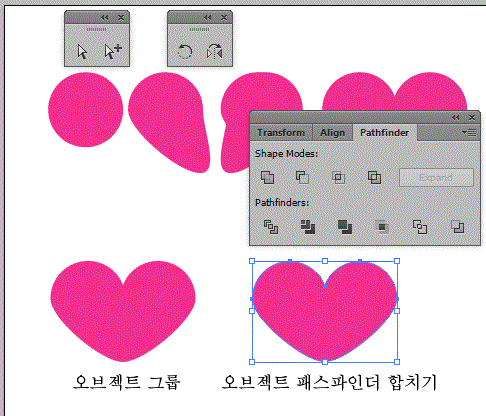Select the Reflect tool
This screenshot has height=416, width=486.
tap(214, 52)
